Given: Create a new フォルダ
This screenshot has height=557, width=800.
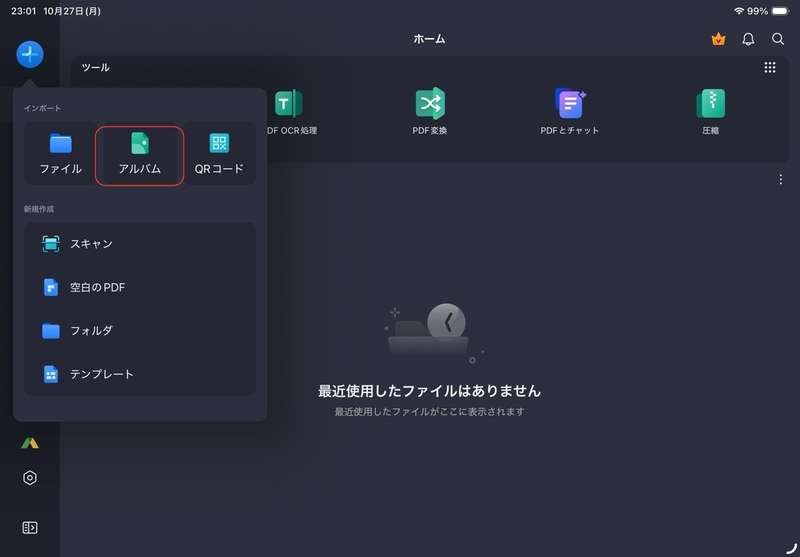Looking at the screenshot, I should [140, 331].
